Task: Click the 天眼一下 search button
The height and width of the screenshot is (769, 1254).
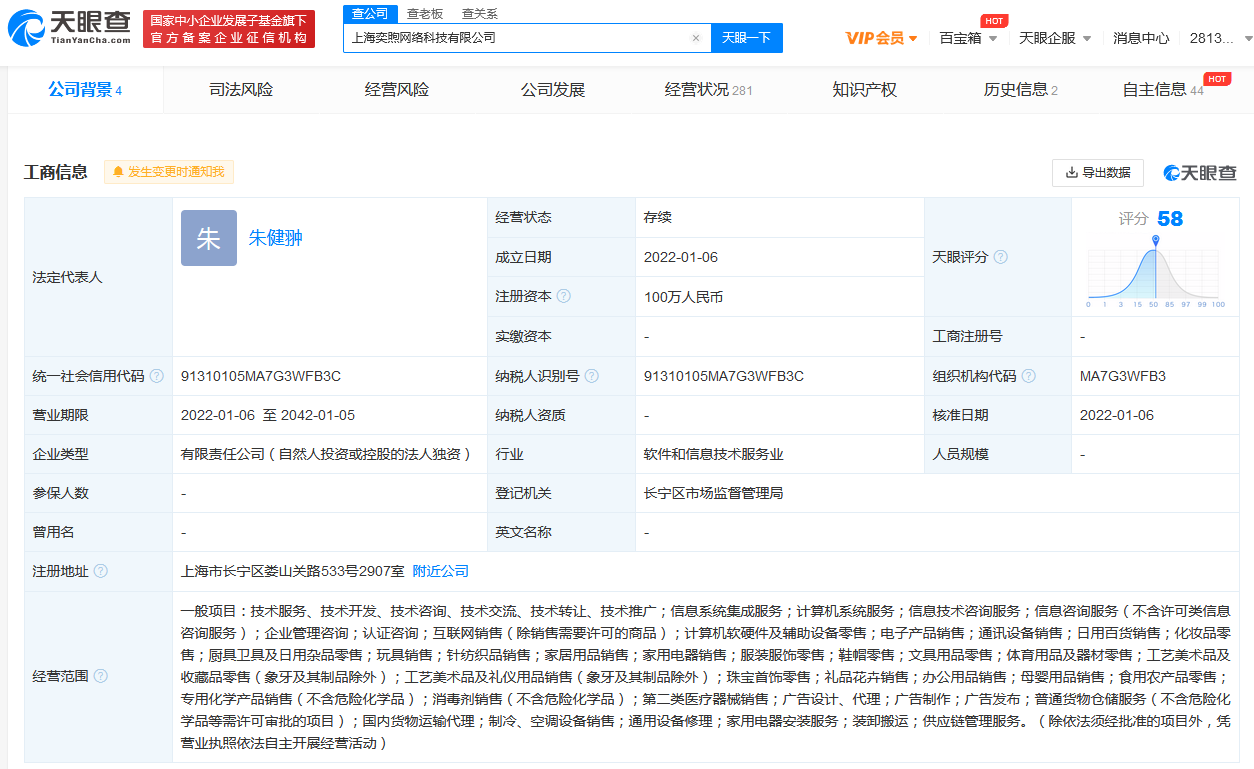Action: pyautogui.click(x=747, y=38)
